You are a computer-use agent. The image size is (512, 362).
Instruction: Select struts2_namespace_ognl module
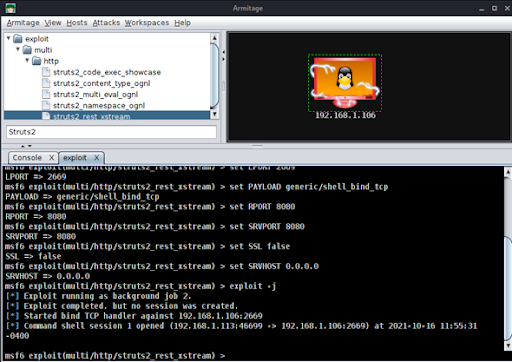(x=99, y=106)
